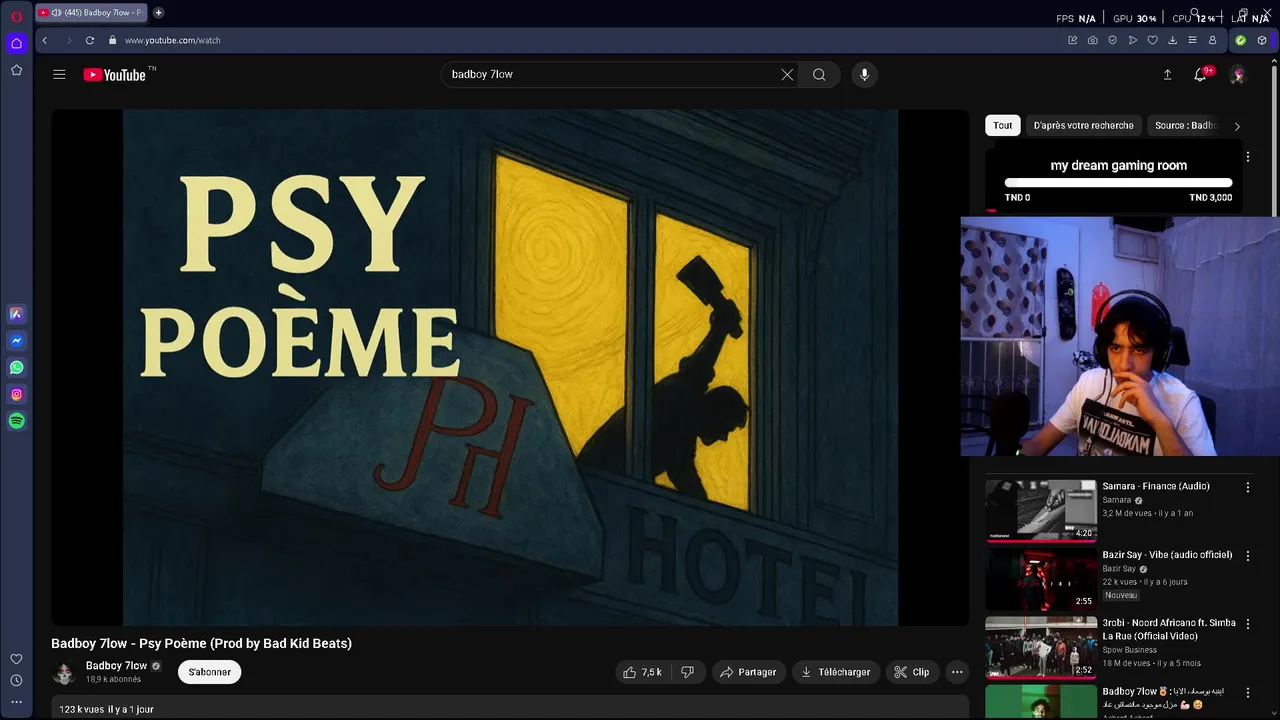Open Spotify in the sidebar

pos(16,422)
